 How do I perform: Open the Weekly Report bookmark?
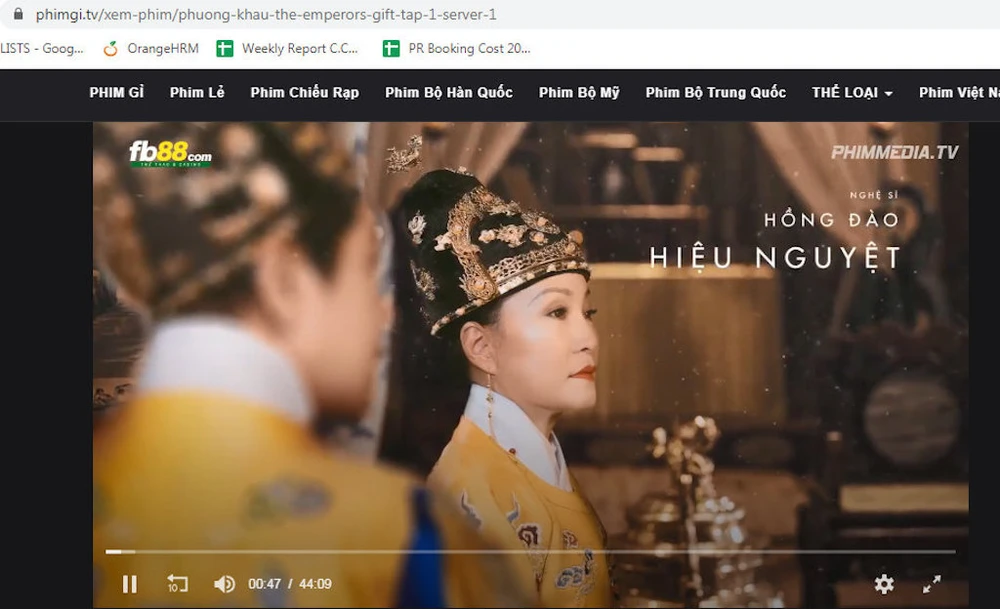(x=288, y=48)
